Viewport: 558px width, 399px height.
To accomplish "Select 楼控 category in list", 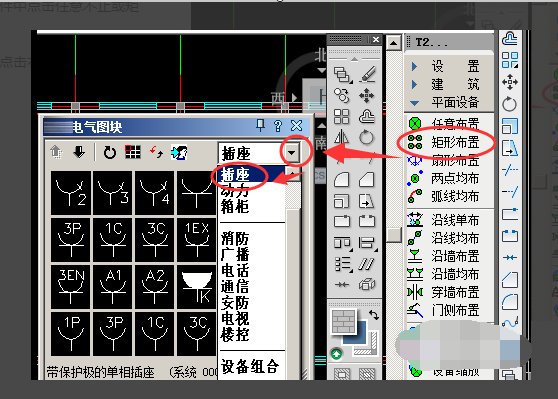I will (235, 334).
